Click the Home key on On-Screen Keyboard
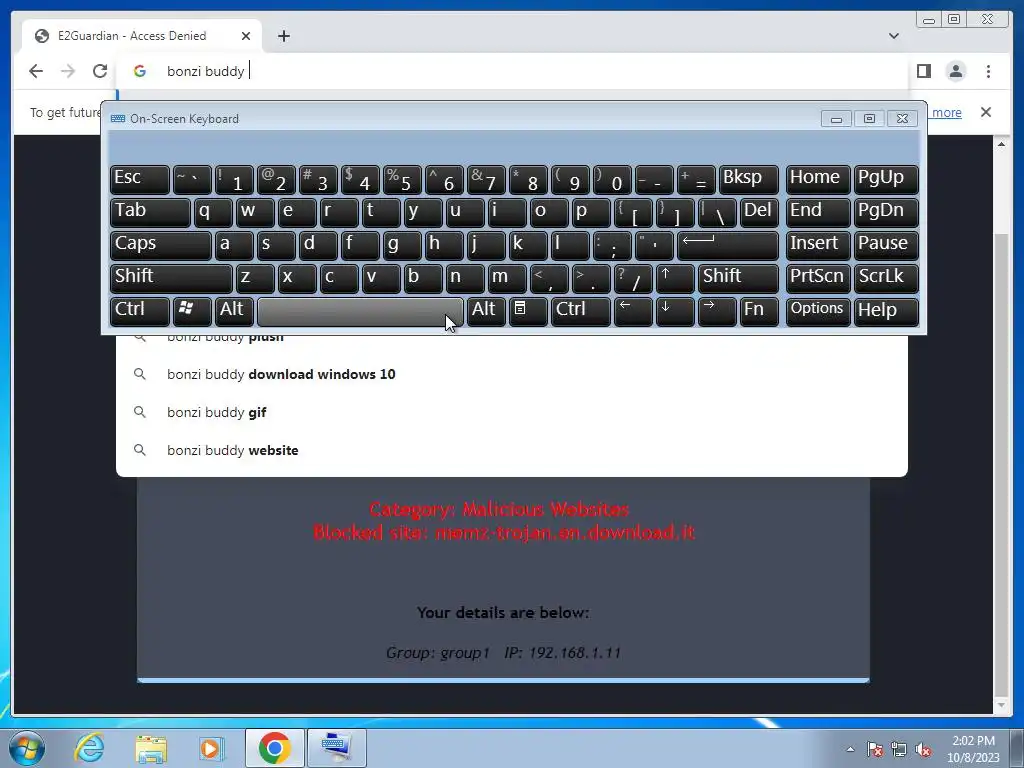The height and width of the screenshot is (768, 1024). pyautogui.click(x=818, y=179)
